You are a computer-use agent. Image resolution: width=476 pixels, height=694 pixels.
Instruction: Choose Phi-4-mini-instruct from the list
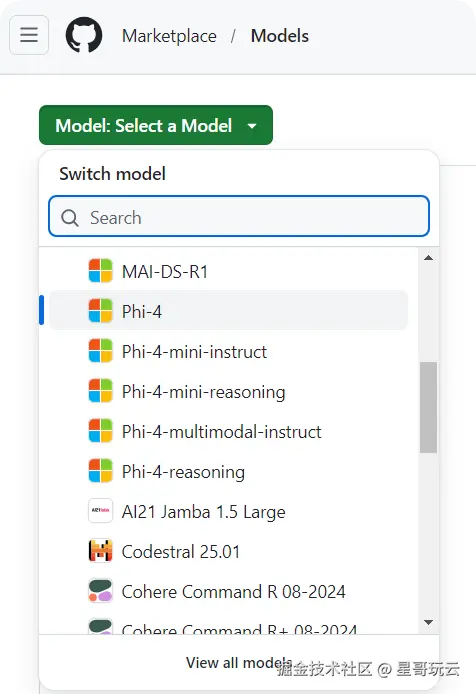point(228,351)
